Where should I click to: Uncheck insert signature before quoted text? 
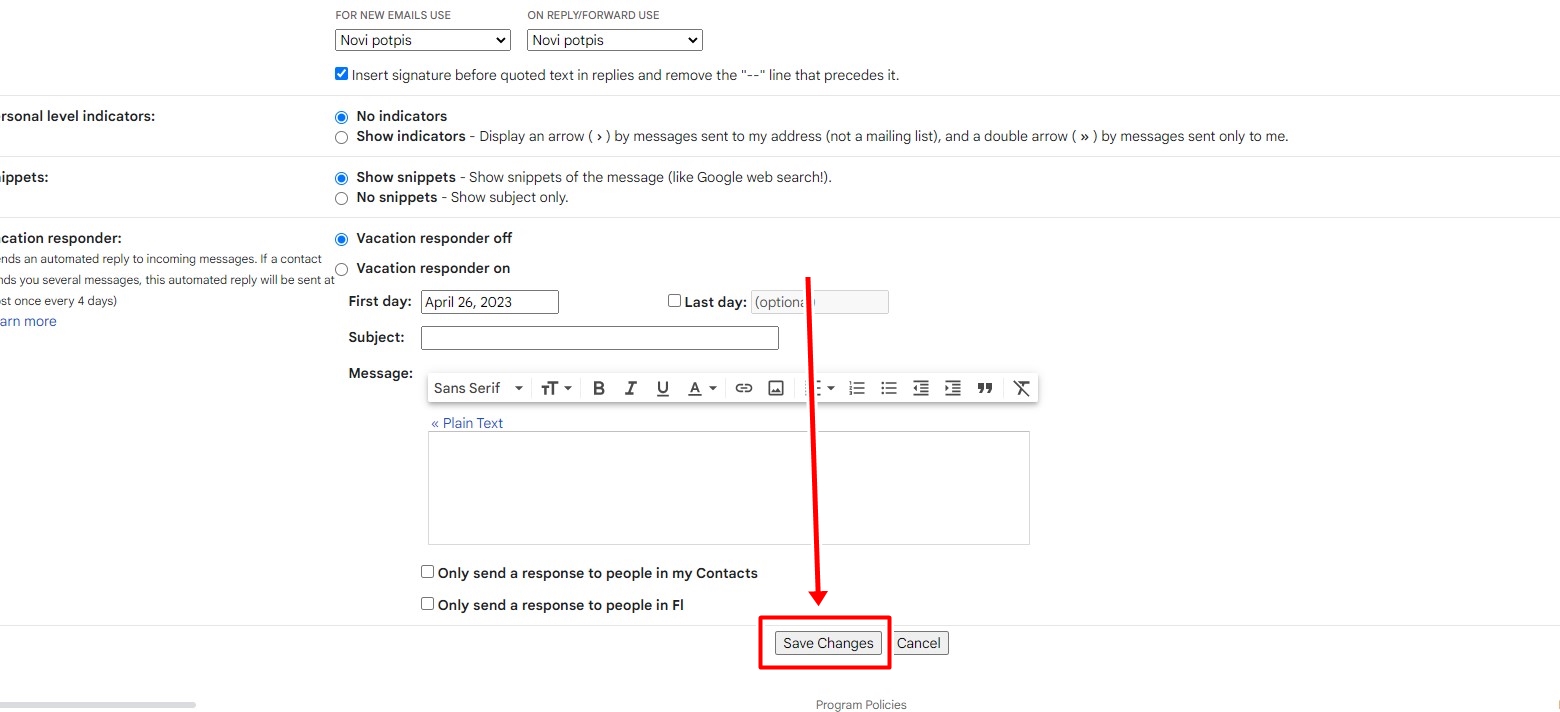coord(342,74)
